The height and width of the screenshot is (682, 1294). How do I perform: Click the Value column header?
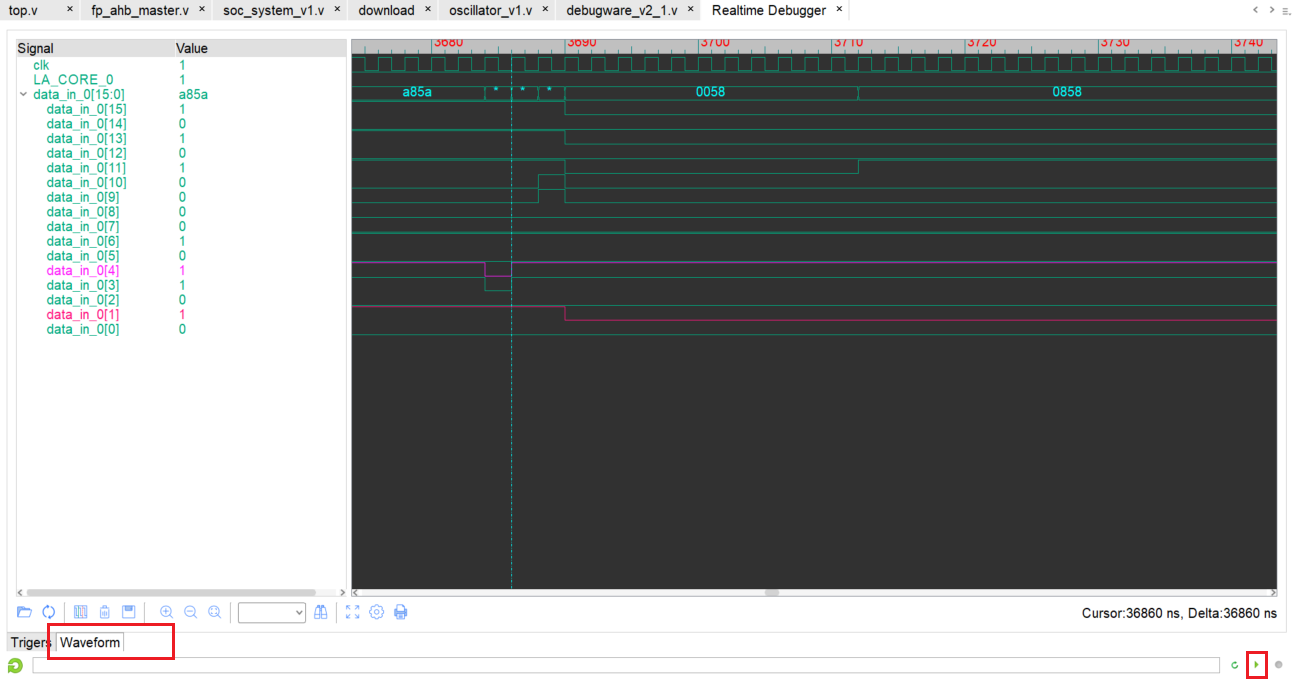tap(191, 48)
